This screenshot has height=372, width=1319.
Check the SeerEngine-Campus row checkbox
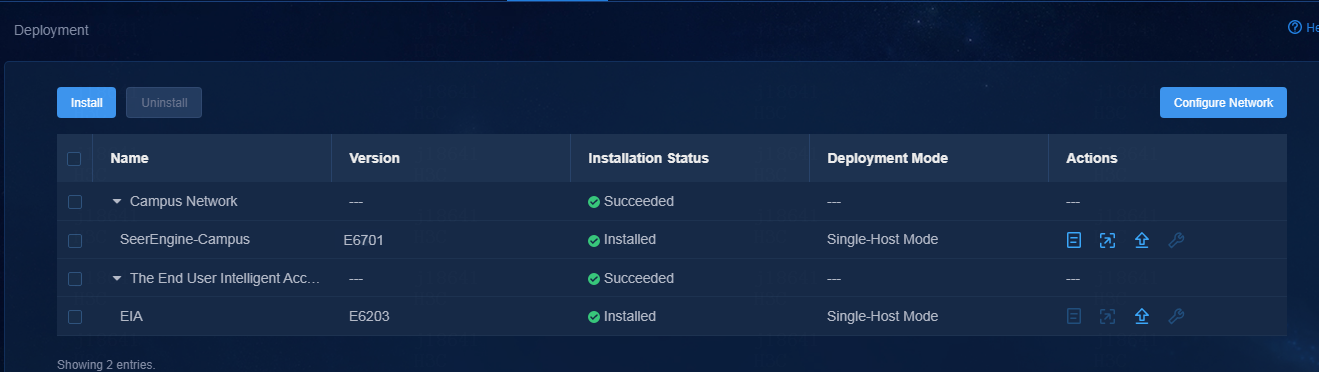tap(74, 240)
